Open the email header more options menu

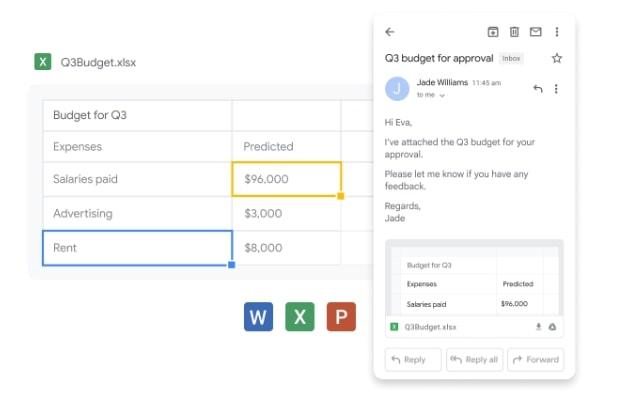coord(557,32)
